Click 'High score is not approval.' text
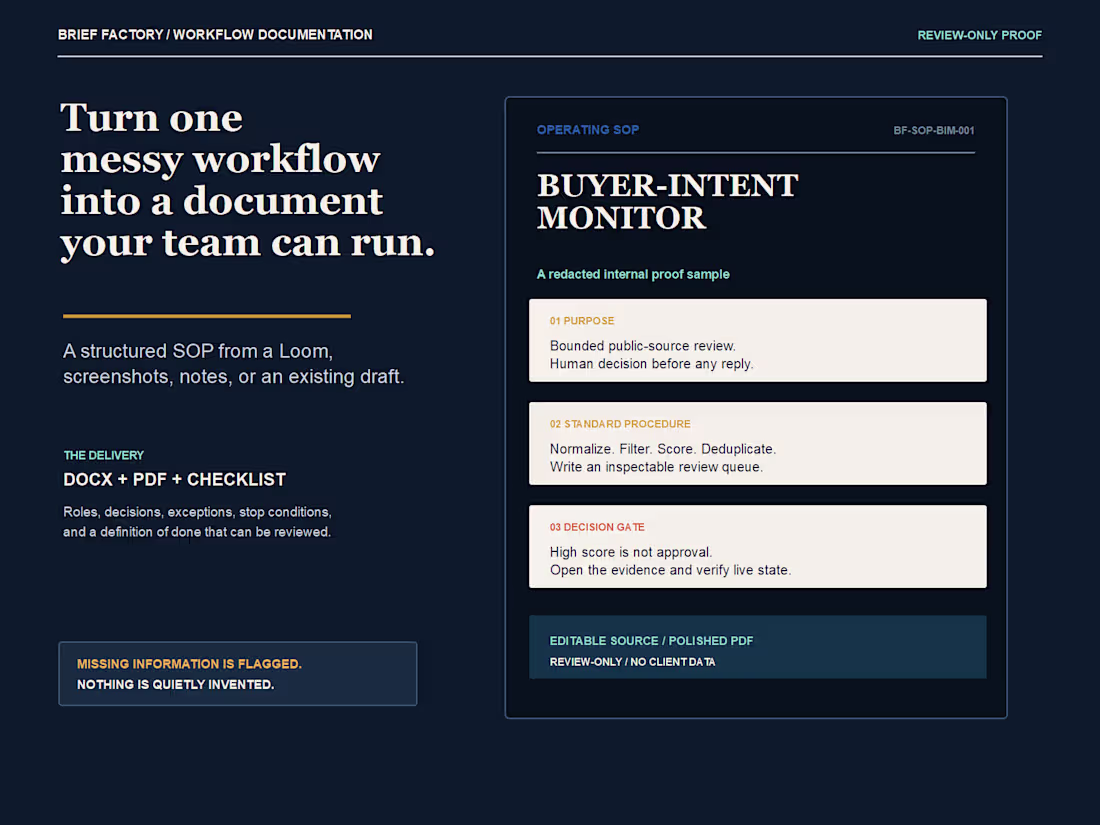1100x825 pixels. pos(631,552)
